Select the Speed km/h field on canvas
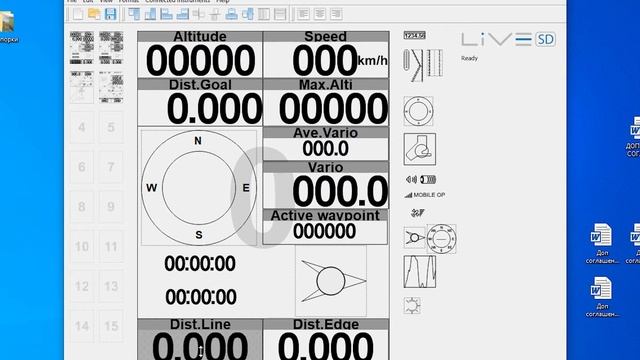Viewport: 640px width, 360px height. 326,54
